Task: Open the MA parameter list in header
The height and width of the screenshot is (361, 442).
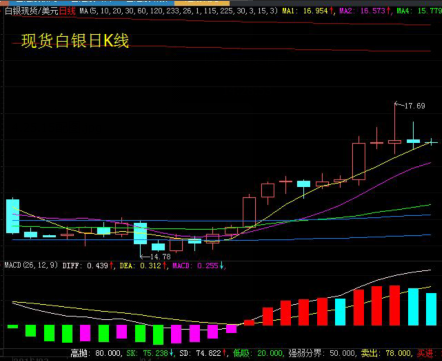Action: 178,11
